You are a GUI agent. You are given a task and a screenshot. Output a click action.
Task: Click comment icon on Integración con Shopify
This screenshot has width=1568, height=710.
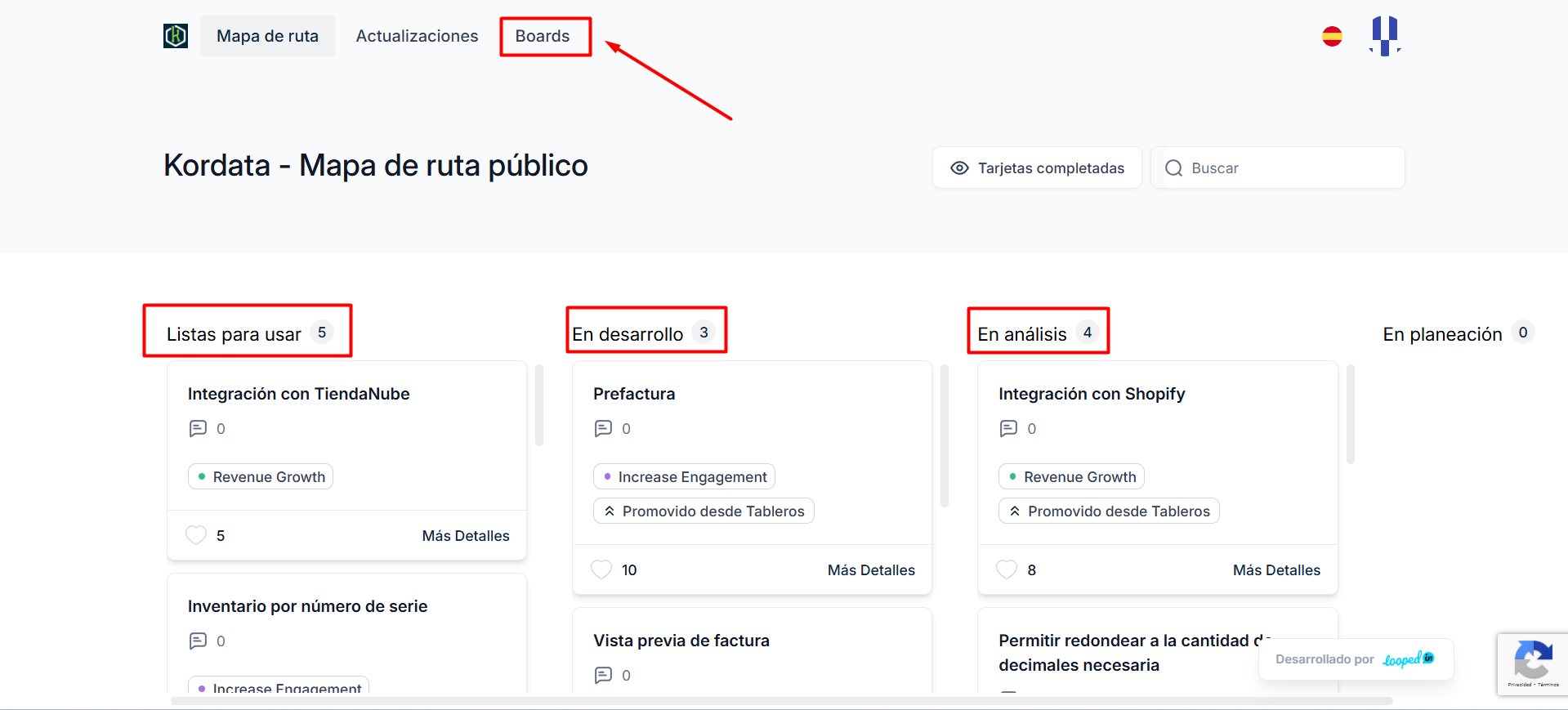coord(1008,429)
